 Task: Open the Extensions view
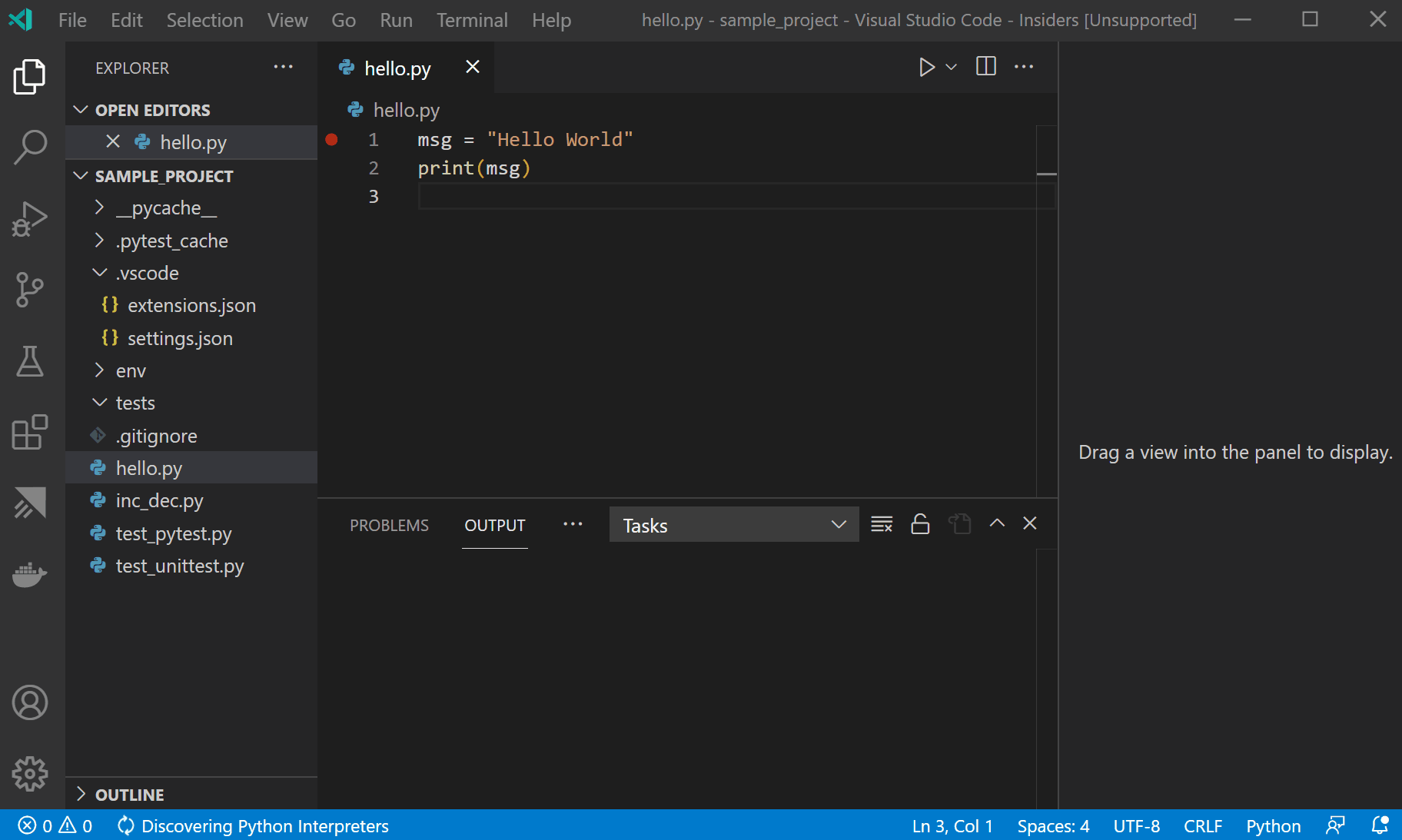[30, 433]
